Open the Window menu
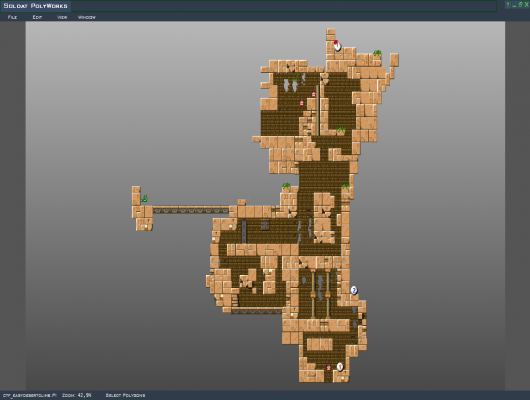The width and height of the screenshot is (530, 400). click(87, 17)
